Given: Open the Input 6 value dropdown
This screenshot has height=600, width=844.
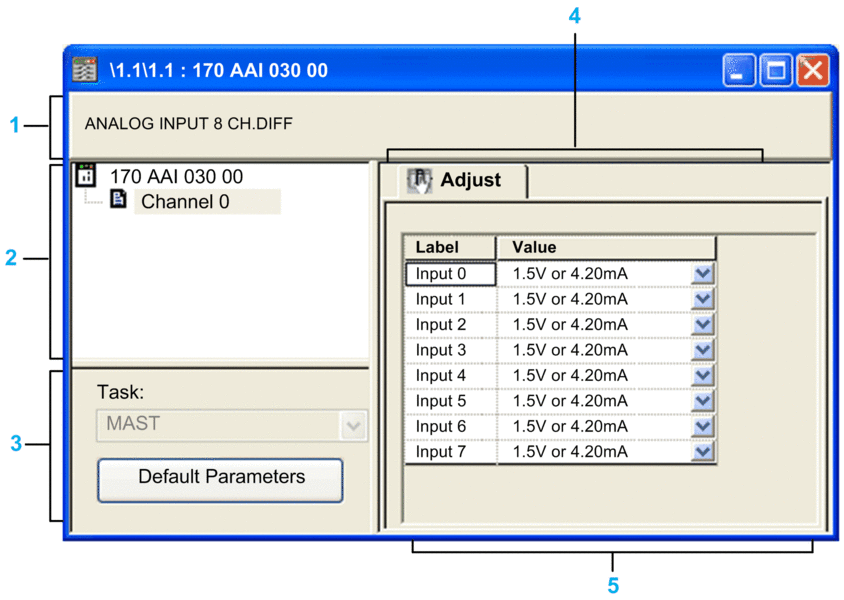Looking at the screenshot, I should click(702, 426).
